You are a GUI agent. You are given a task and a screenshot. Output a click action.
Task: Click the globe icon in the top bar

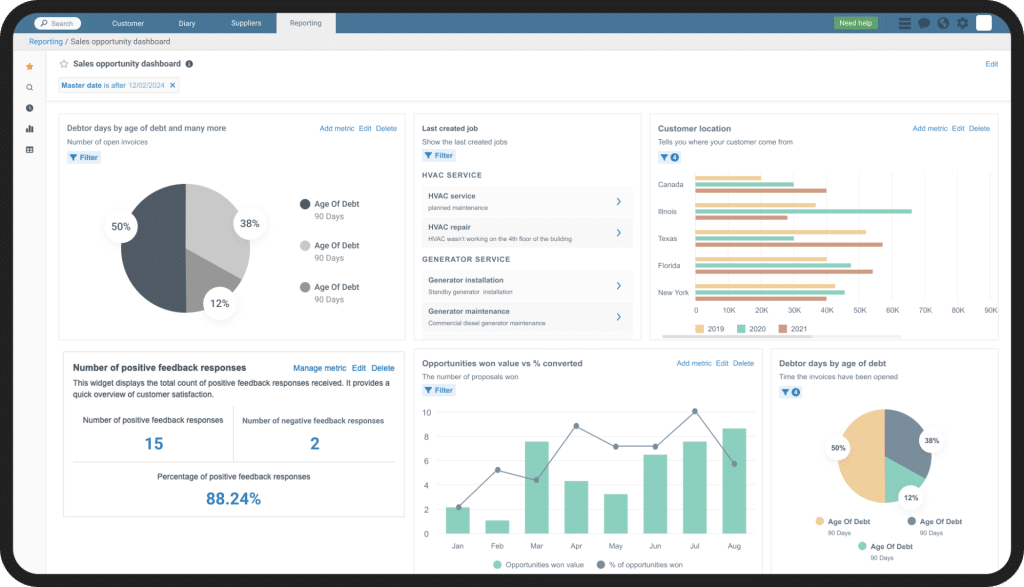(943, 22)
